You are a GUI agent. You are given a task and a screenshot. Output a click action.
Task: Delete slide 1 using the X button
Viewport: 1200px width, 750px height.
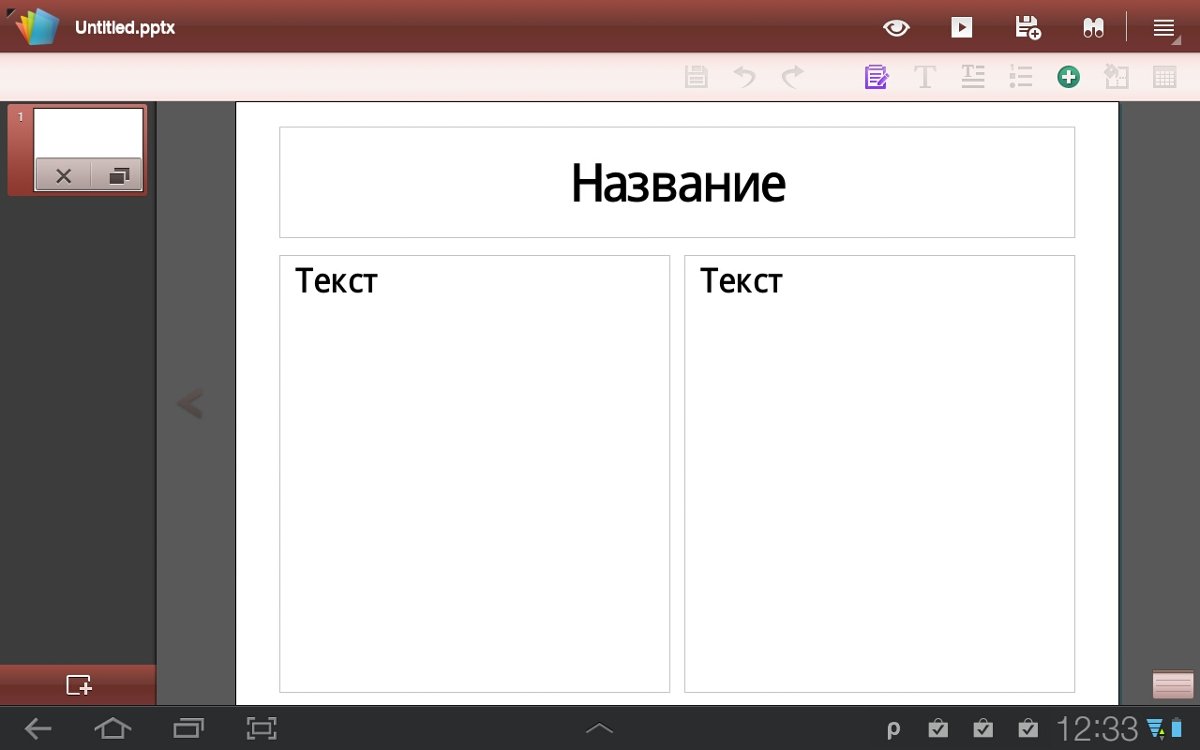63,176
